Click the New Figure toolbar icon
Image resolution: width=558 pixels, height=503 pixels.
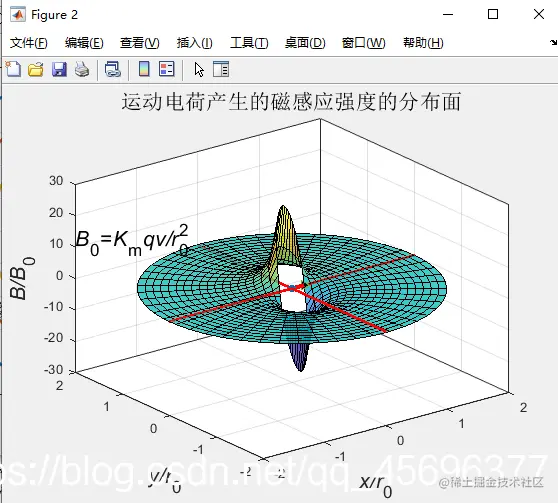[x=14, y=69]
